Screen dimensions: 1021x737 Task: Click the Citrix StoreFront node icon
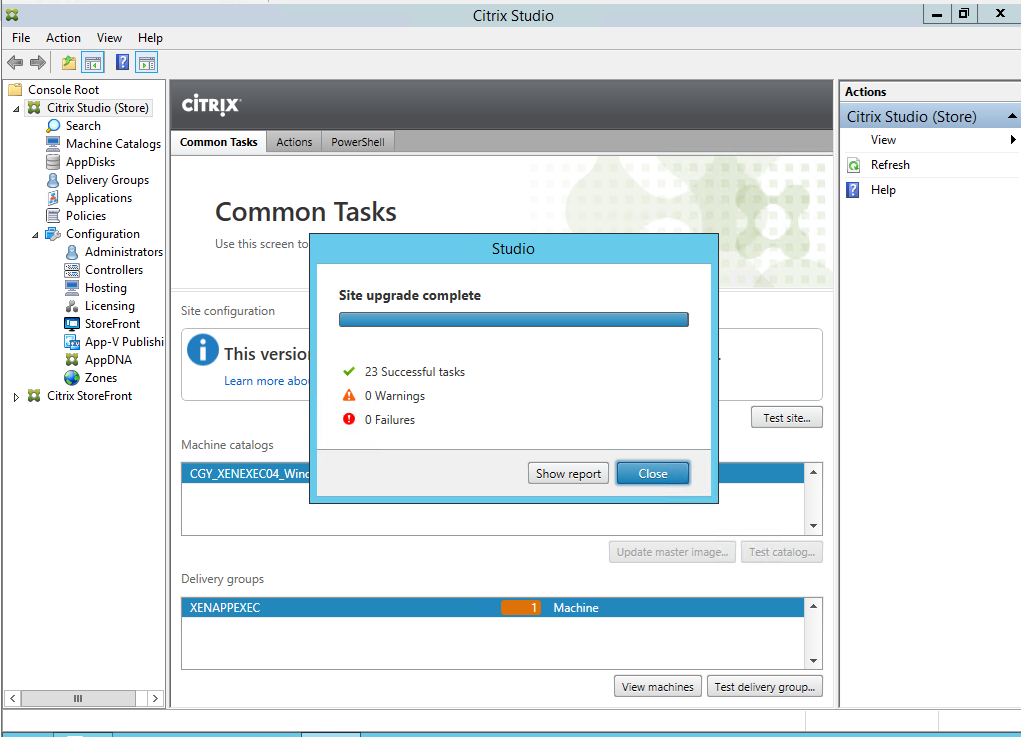point(35,396)
